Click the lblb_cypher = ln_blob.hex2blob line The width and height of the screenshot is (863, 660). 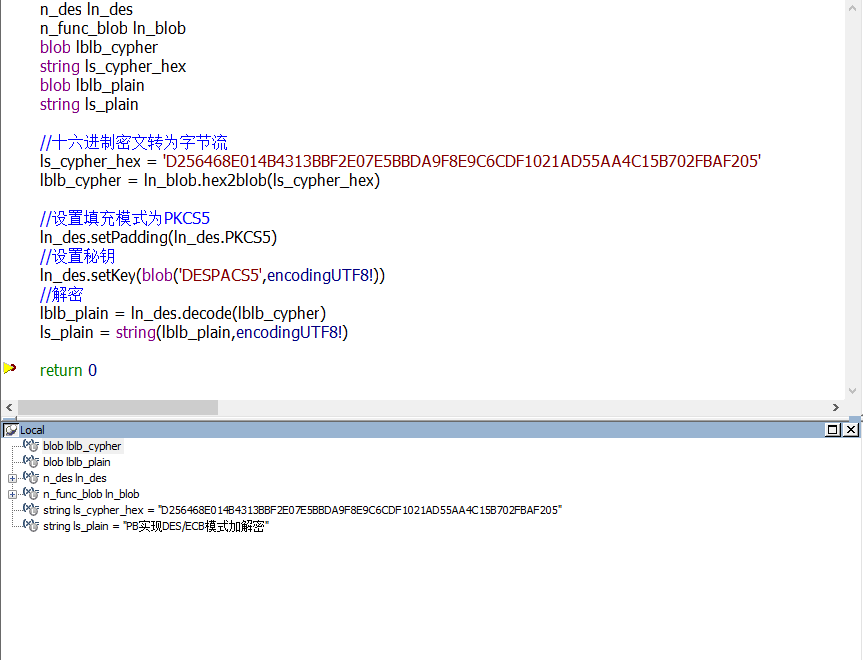(x=210, y=181)
